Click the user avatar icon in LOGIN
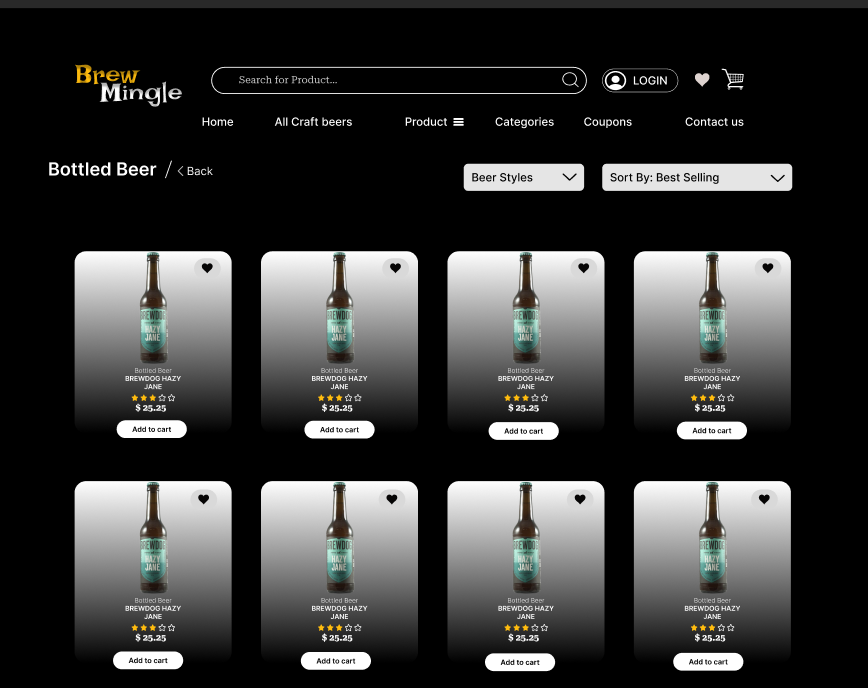This screenshot has width=868, height=688. pyautogui.click(x=615, y=80)
